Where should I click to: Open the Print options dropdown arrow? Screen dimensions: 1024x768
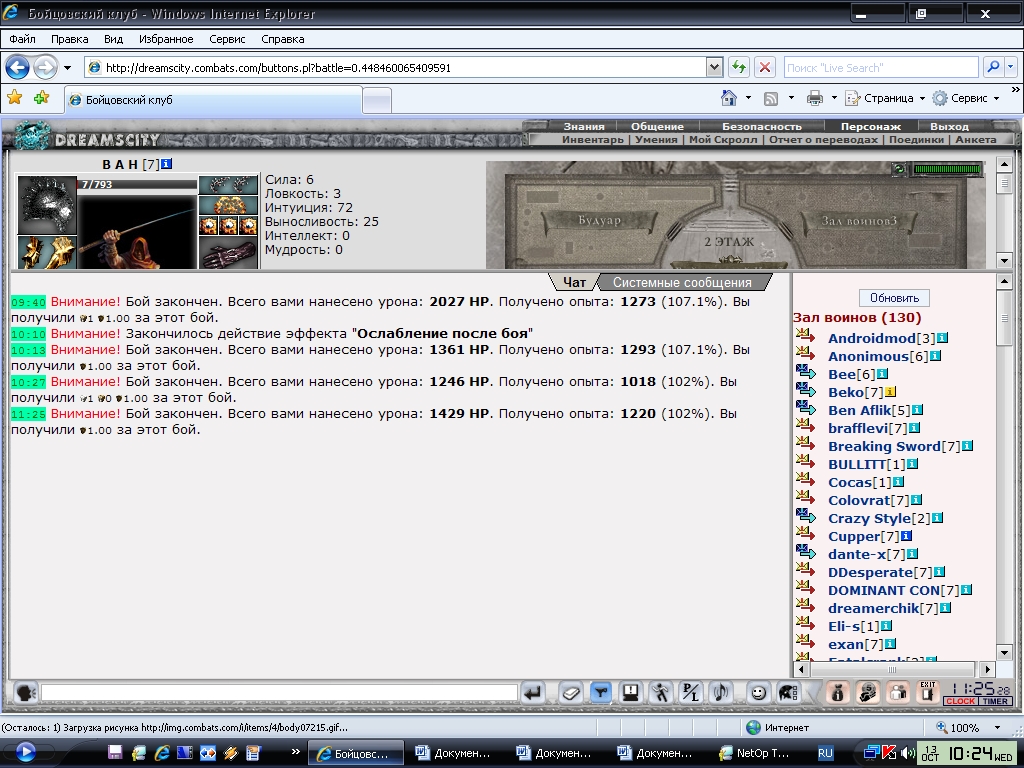click(x=834, y=98)
